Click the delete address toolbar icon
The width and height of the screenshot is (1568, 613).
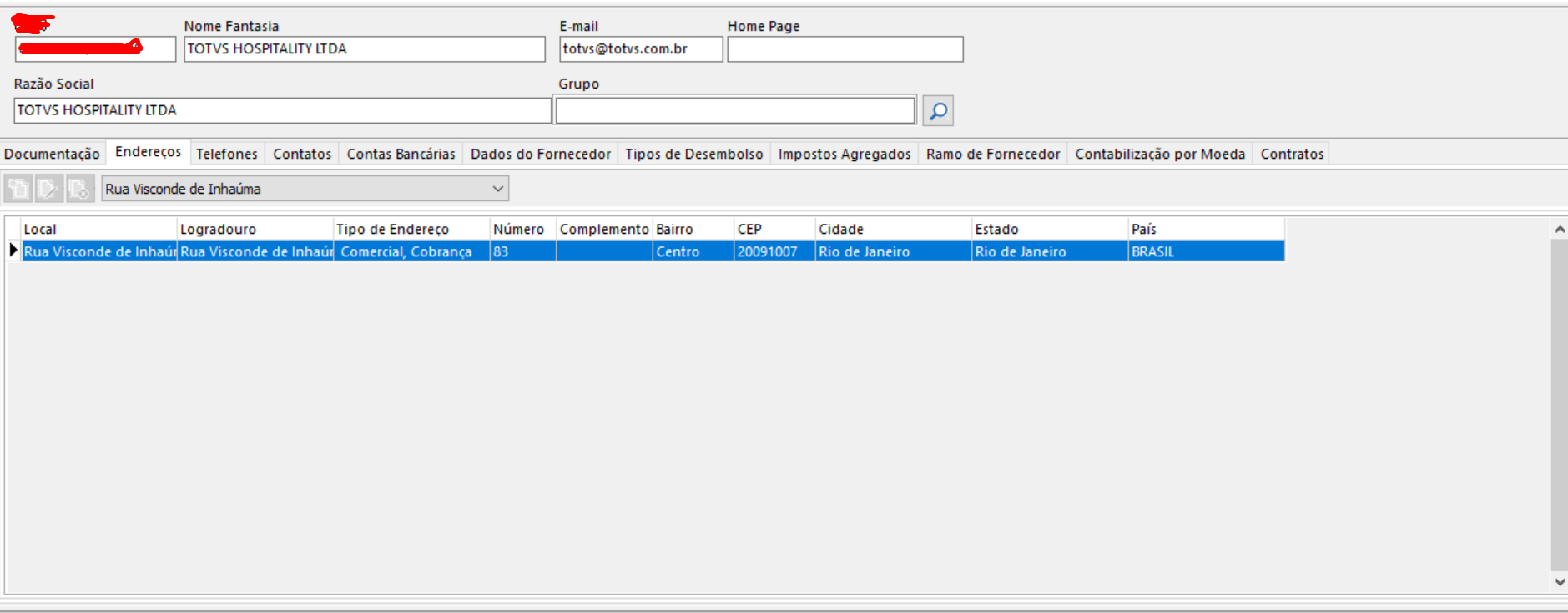pyautogui.click(x=80, y=189)
